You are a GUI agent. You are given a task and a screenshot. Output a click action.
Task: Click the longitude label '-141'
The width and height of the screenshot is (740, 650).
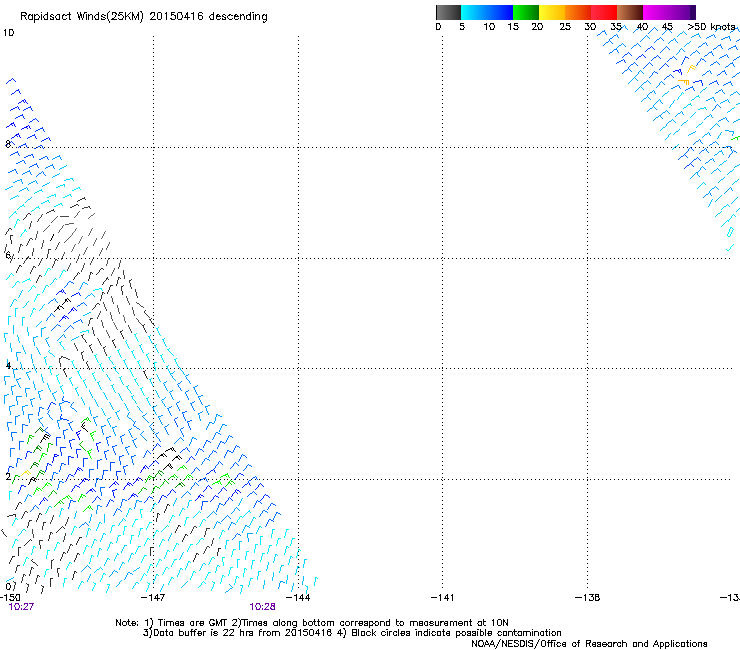click(442, 598)
